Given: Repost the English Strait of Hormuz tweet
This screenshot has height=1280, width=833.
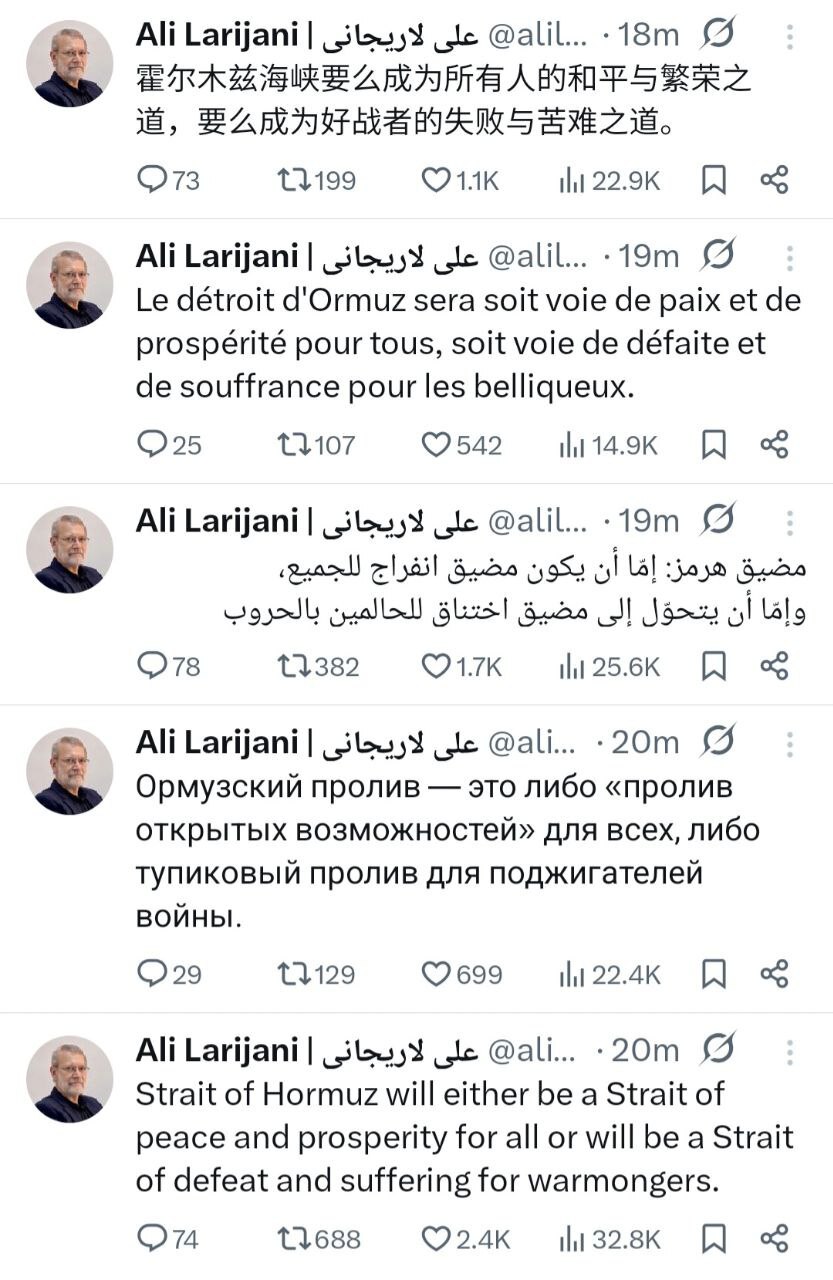Looking at the screenshot, I should point(297,1239).
